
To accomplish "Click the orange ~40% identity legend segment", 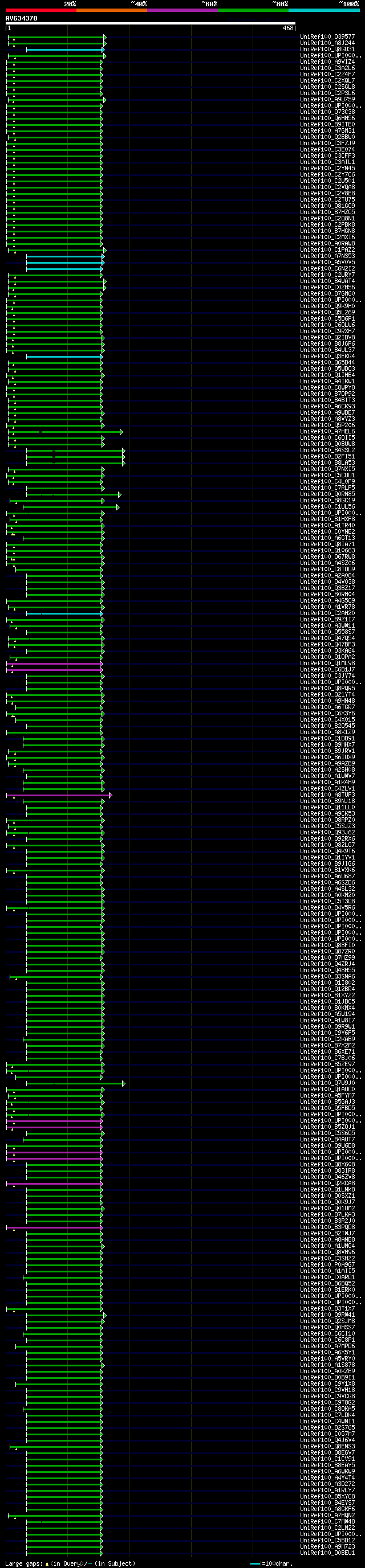I will [112, 10].
